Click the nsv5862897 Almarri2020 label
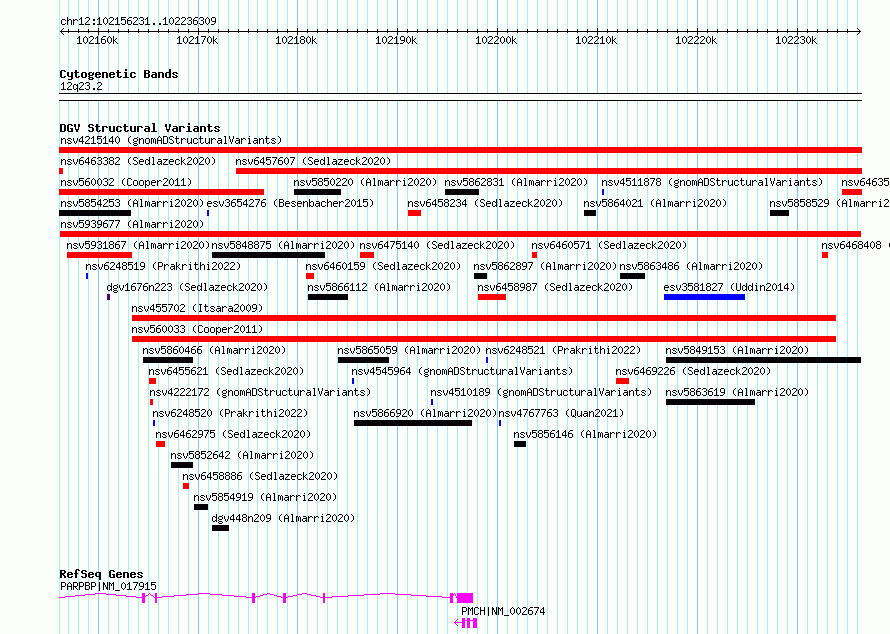Image resolution: width=890 pixels, height=634 pixels. point(545,266)
